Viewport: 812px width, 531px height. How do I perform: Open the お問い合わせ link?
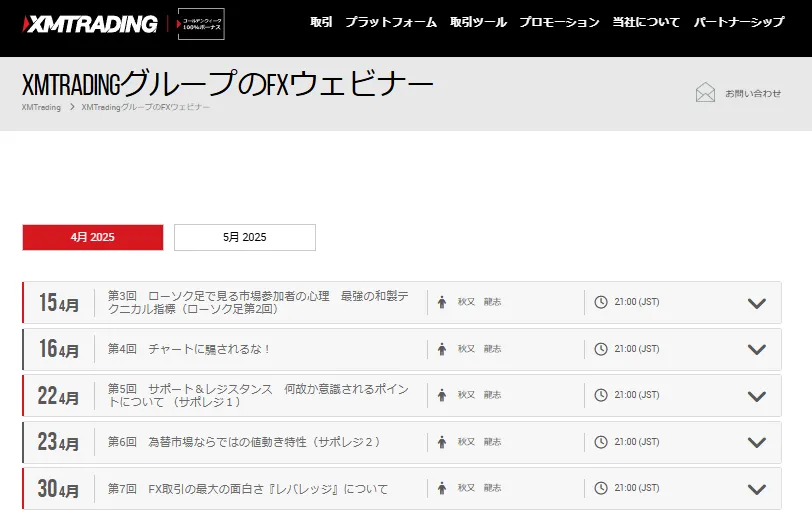pyautogui.click(x=753, y=93)
